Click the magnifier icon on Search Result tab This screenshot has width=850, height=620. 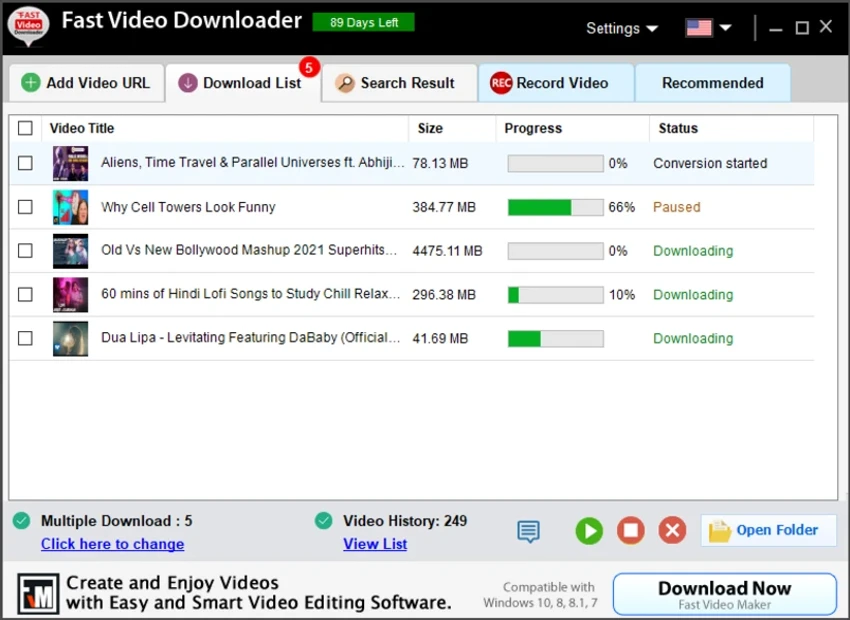[345, 83]
